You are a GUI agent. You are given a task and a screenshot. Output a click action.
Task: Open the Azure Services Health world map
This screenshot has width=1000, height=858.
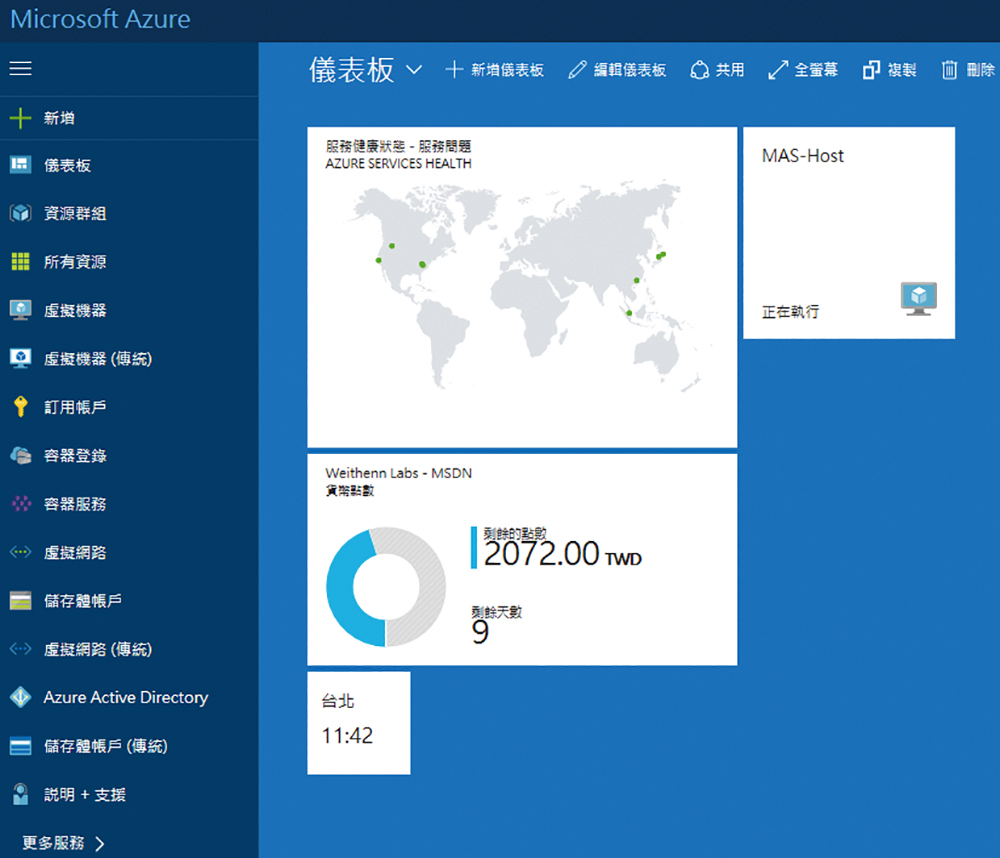point(522,287)
